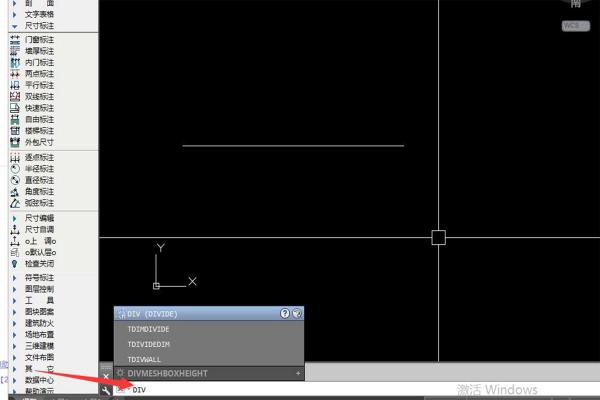Click the 外包尺寸 outer dimension tool

38,142
